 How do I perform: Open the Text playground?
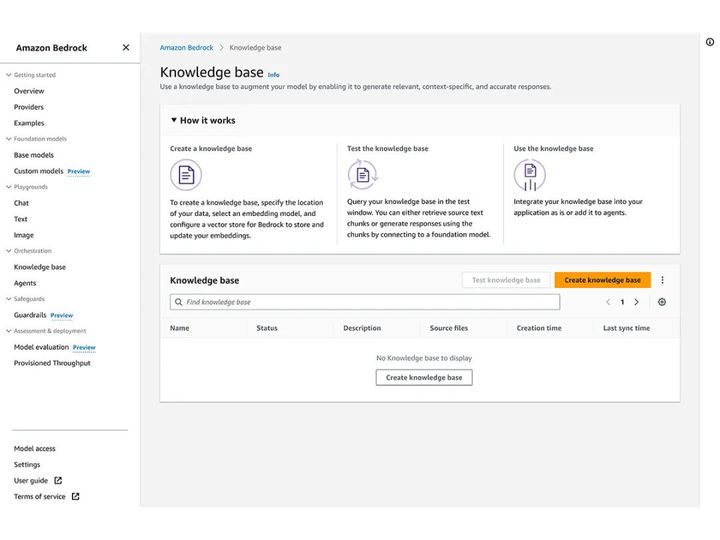21,219
